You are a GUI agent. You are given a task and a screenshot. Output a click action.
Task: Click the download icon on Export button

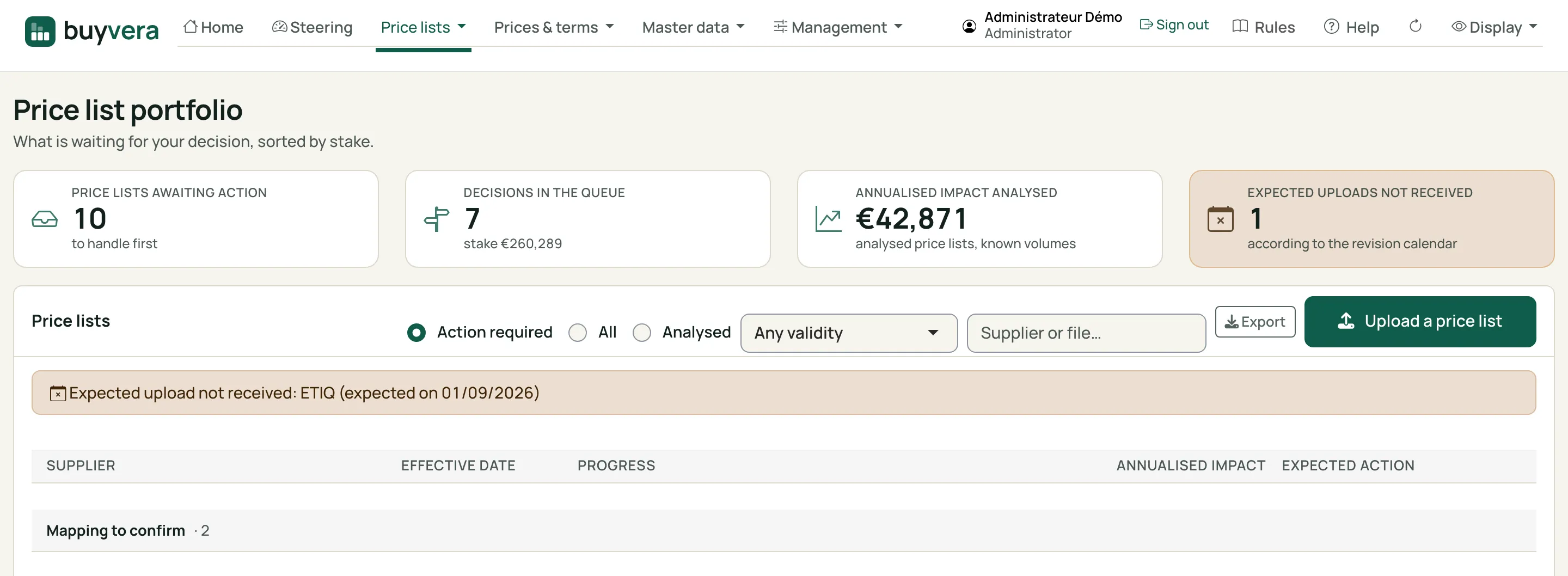1232,322
